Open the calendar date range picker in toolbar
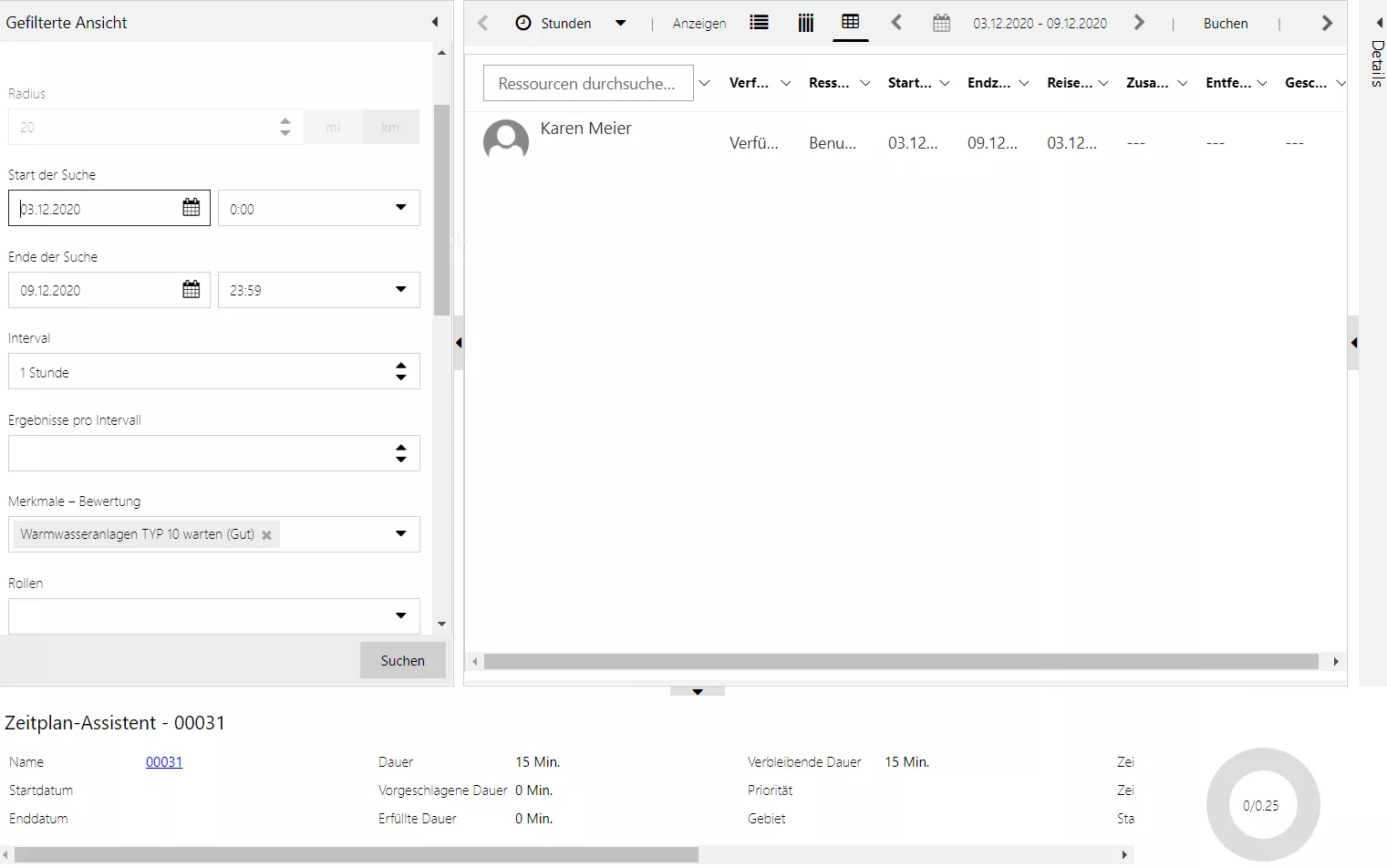Screen dimensions: 1387x868 point(941,23)
